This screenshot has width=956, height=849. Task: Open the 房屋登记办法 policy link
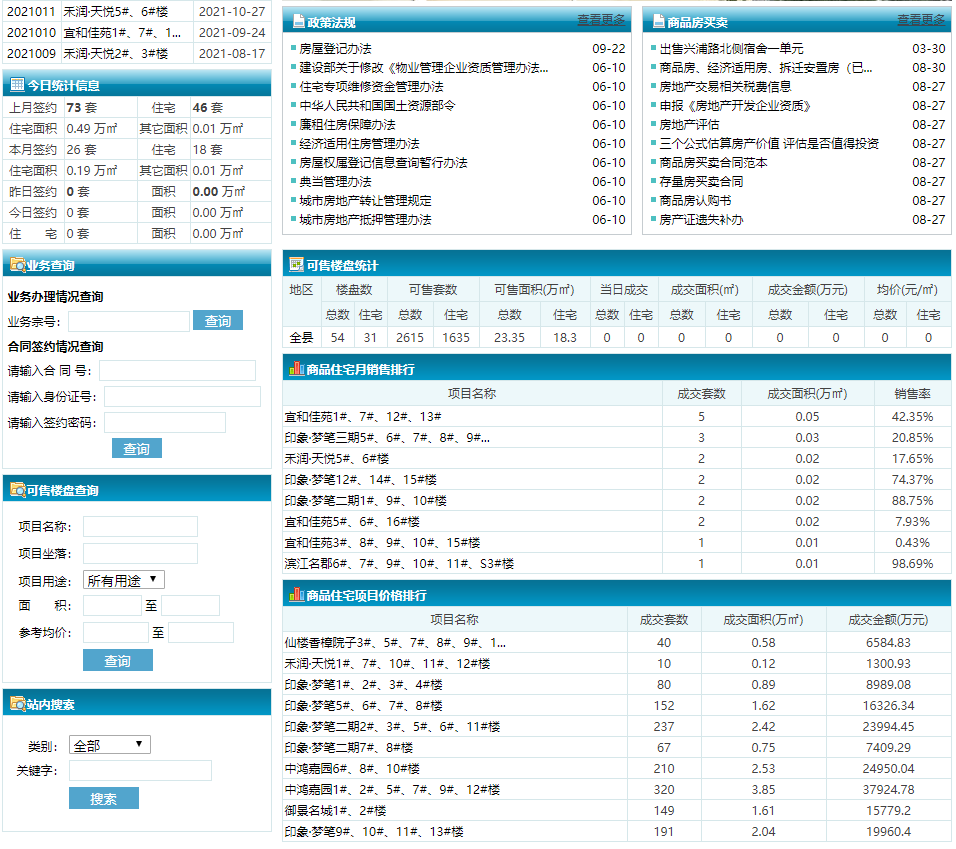(335, 48)
